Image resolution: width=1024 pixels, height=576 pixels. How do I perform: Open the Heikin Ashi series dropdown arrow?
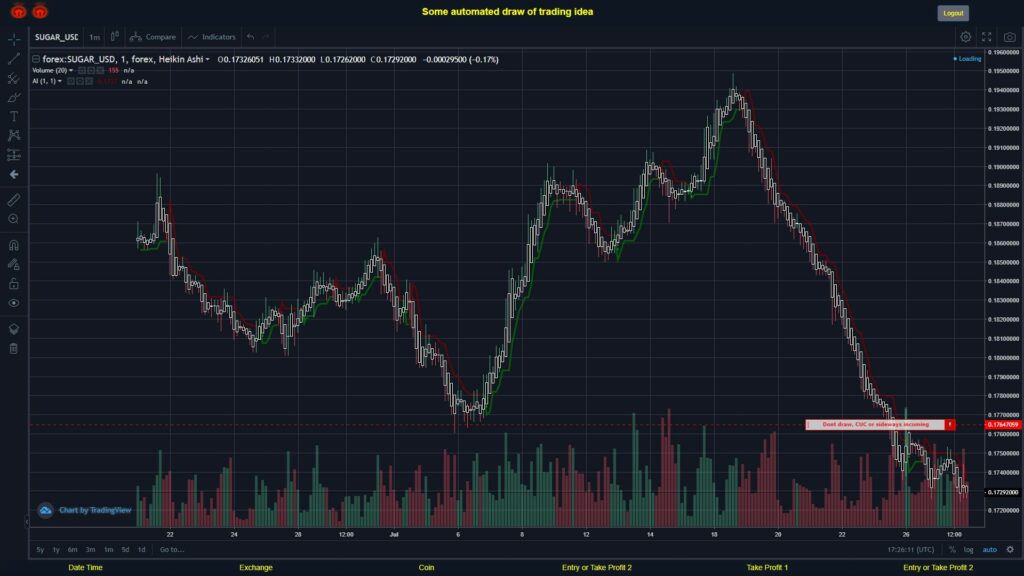pos(208,59)
